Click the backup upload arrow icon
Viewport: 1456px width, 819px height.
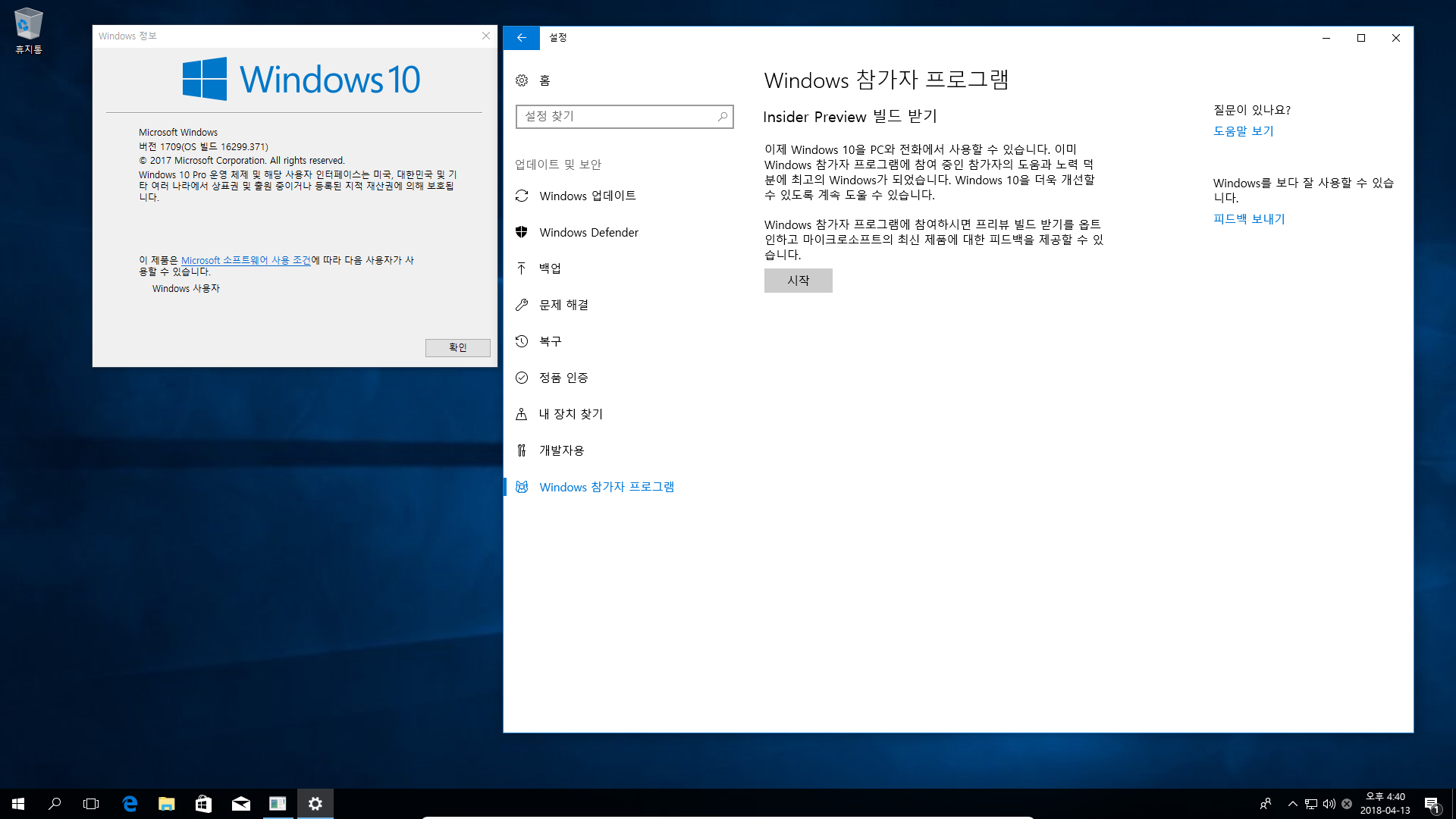click(x=522, y=268)
